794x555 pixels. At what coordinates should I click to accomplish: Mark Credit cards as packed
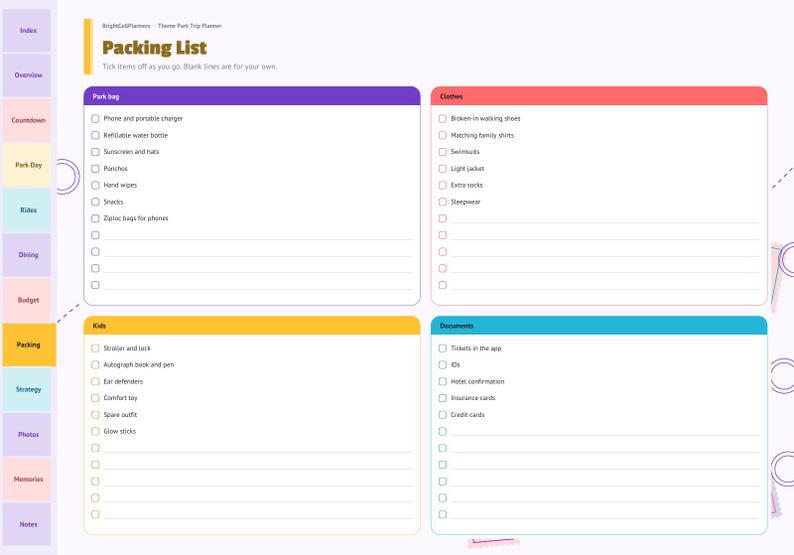[x=443, y=415]
